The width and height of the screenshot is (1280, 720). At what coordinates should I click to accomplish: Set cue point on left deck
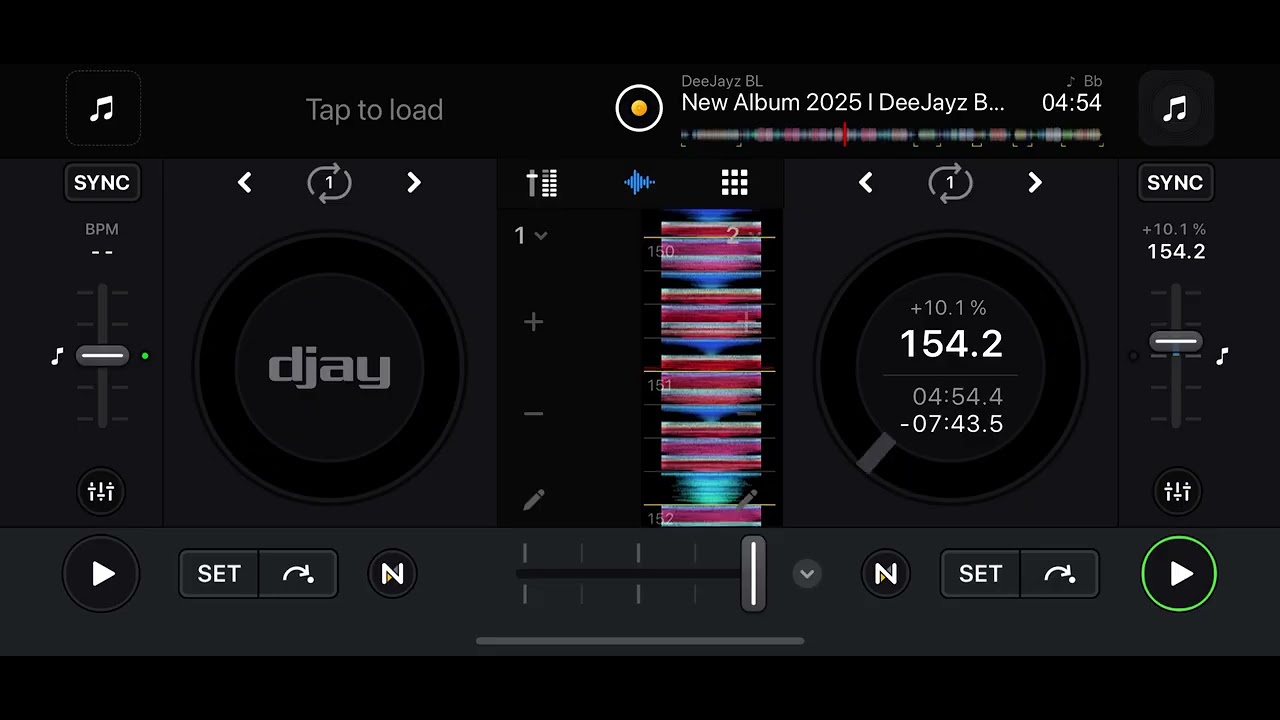(219, 574)
